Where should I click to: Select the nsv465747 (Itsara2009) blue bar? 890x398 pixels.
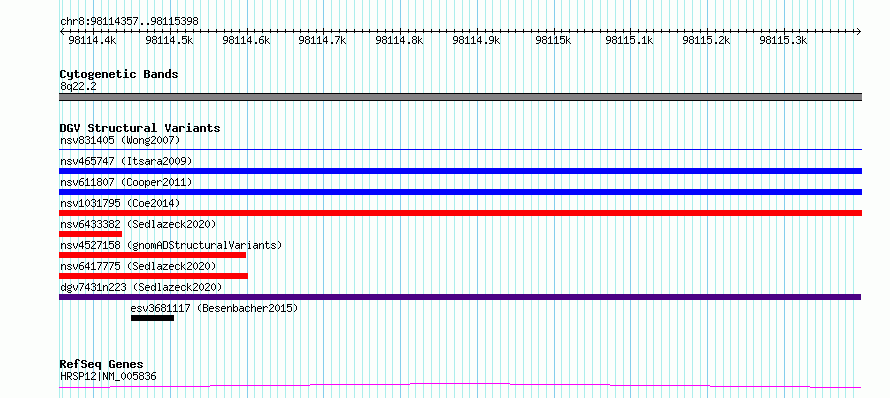tap(460, 171)
